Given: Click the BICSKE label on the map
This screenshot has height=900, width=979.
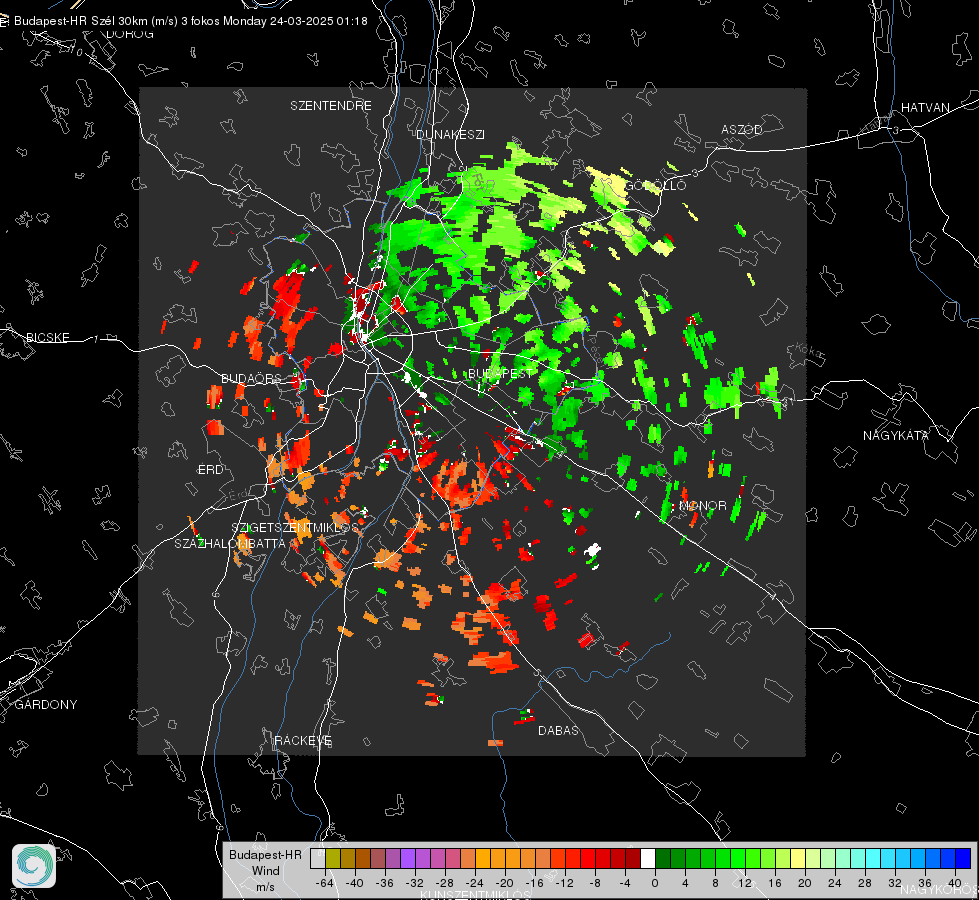Looking at the screenshot, I should pos(47,337).
